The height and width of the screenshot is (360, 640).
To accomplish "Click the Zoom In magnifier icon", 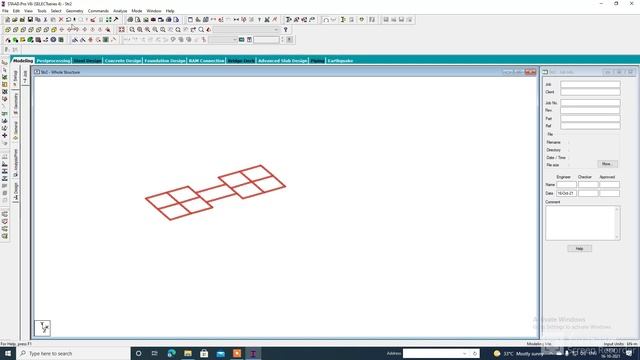I will click(x=140, y=30).
